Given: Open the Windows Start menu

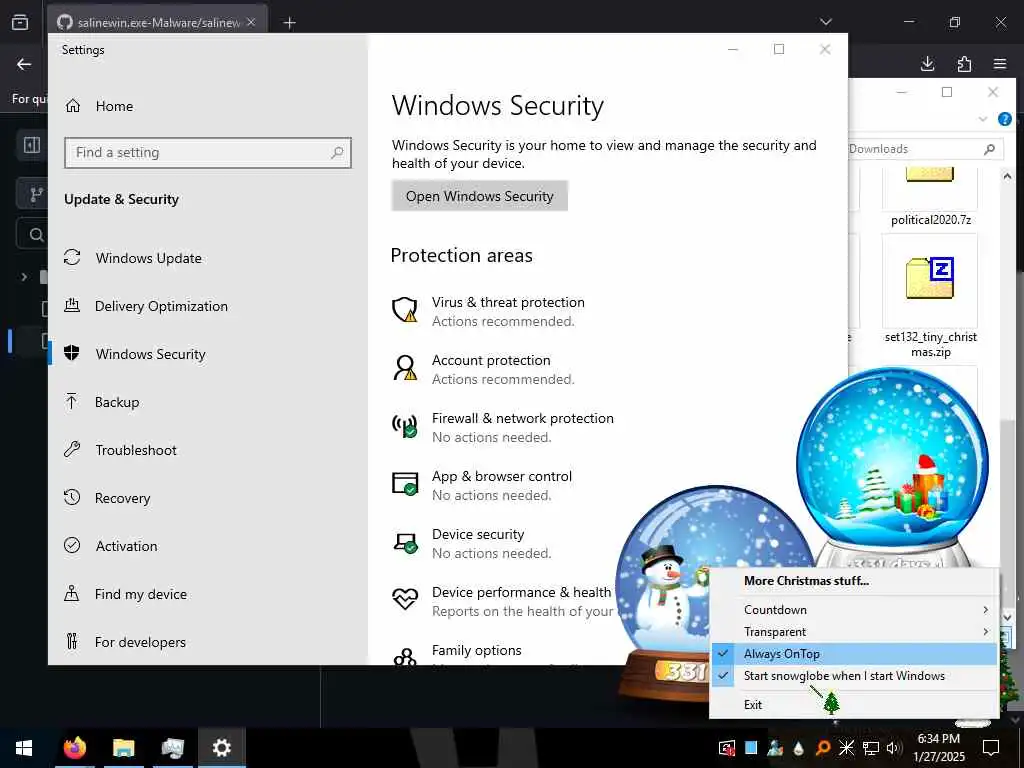Looking at the screenshot, I should (x=24, y=748).
